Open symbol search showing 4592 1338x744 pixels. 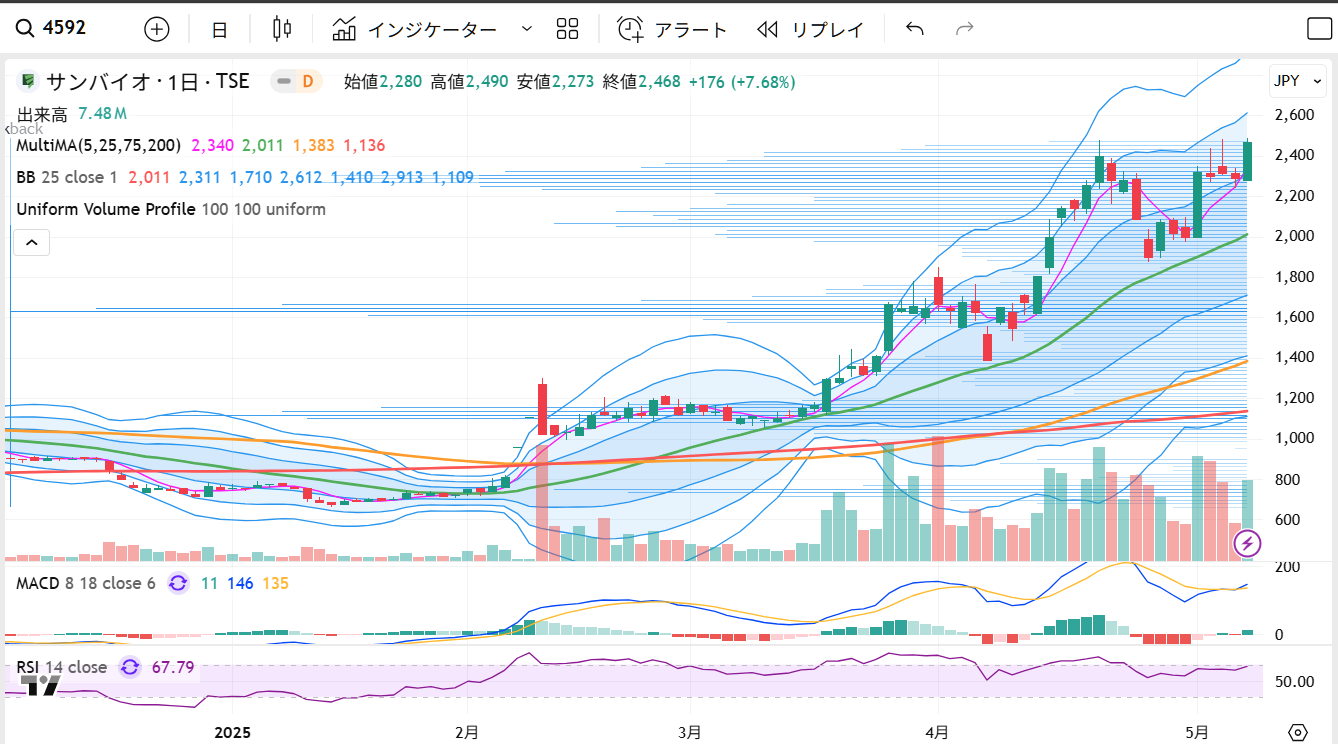[52, 28]
